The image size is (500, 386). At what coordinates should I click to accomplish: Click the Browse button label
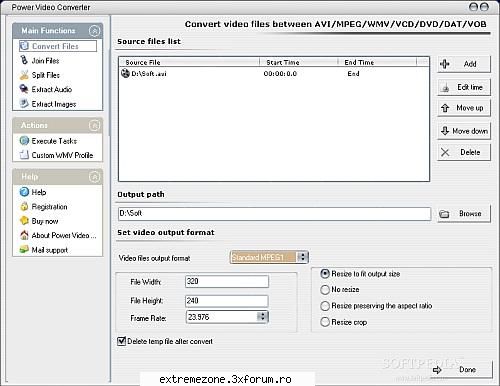coord(470,214)
